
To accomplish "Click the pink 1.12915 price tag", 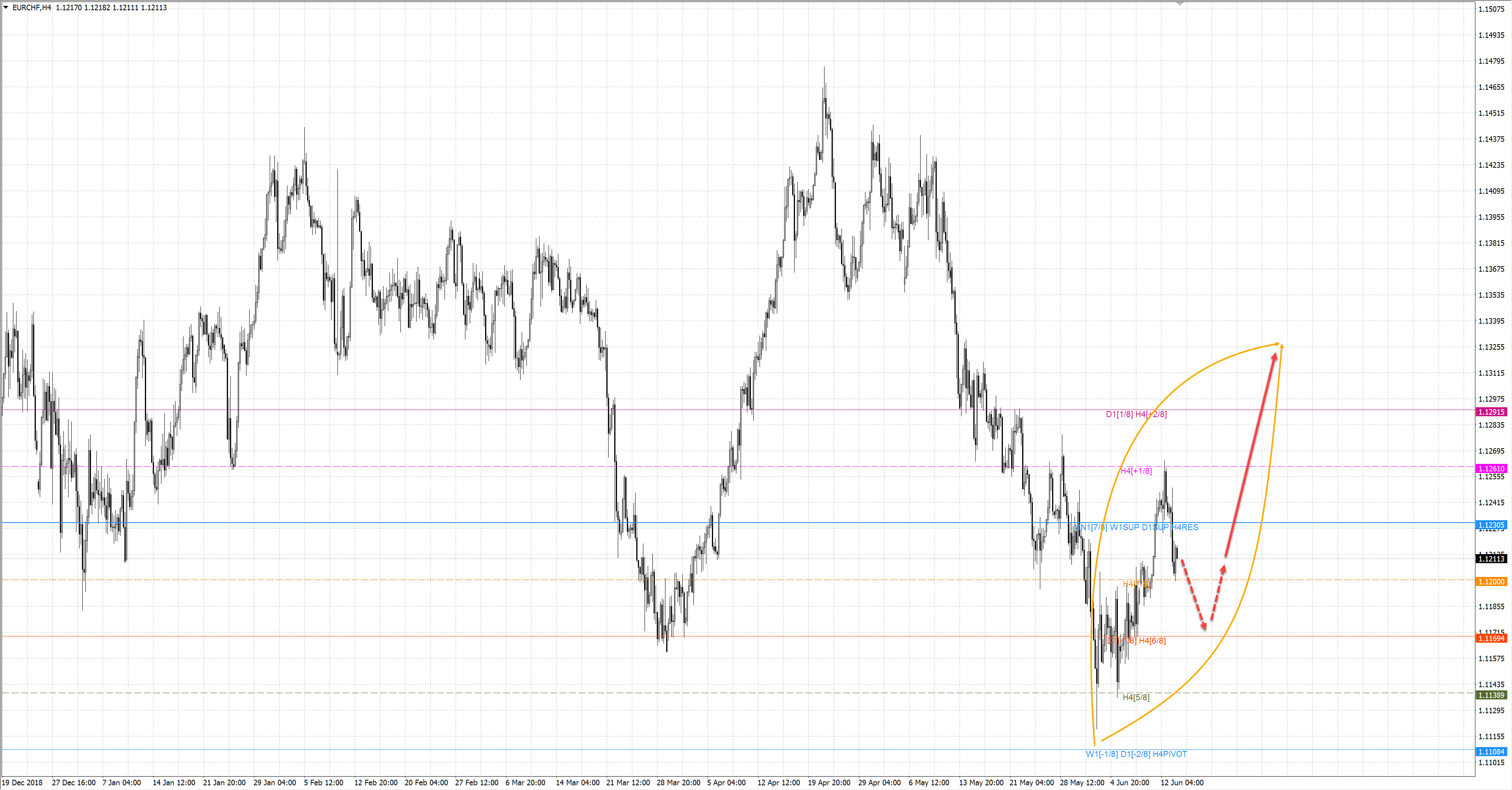I will click(1491, 412).
